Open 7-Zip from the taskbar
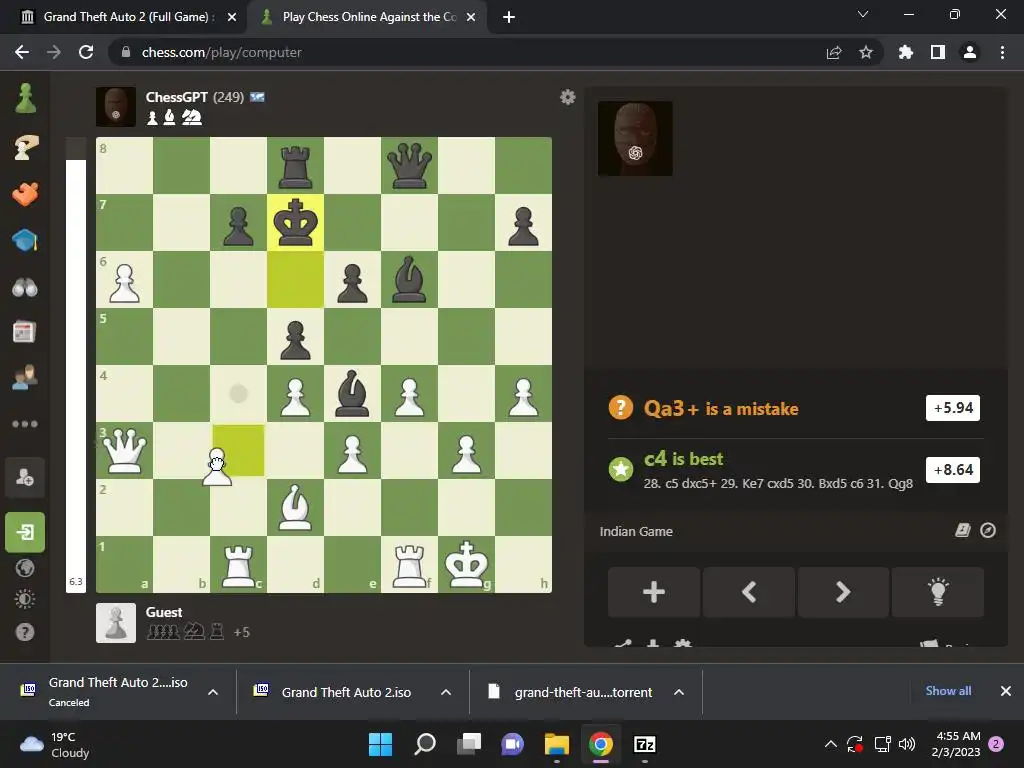 [x=645, y=744]
